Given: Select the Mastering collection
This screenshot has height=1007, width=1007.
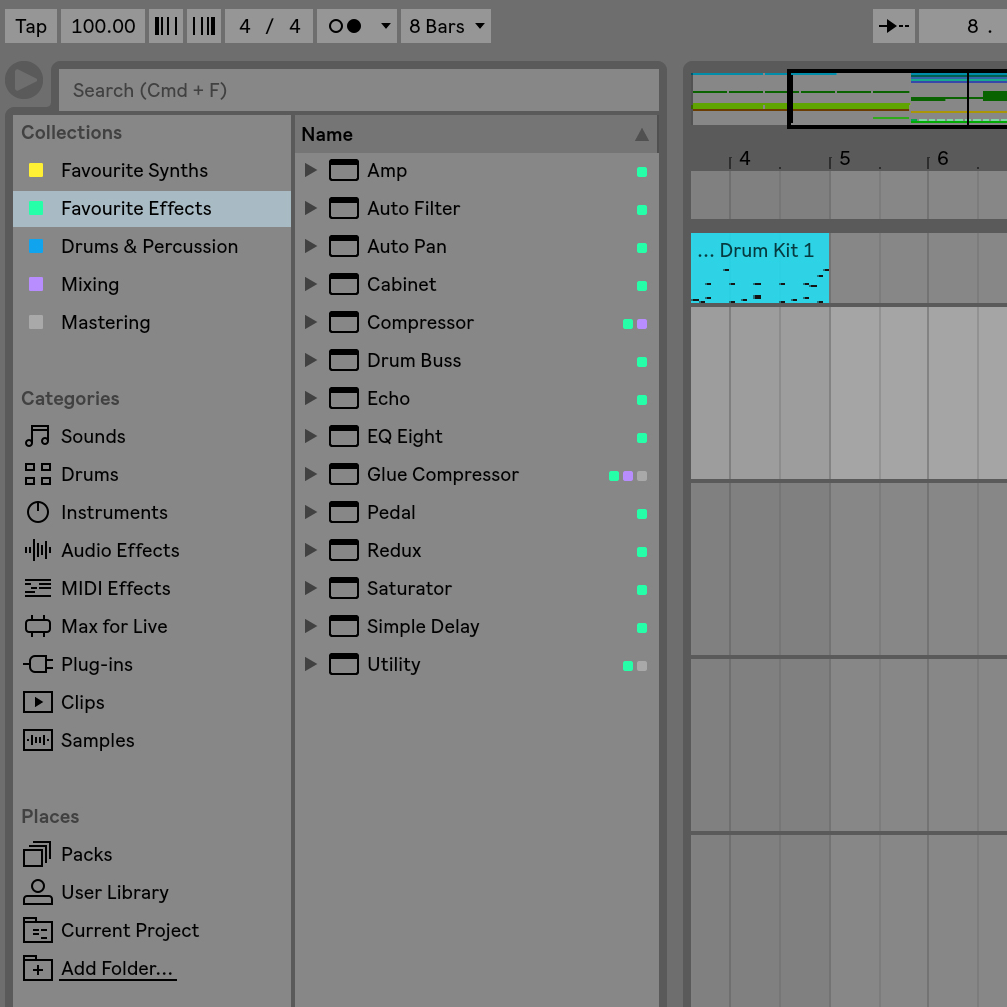Looking at the screenshot, I should [152, 322].
